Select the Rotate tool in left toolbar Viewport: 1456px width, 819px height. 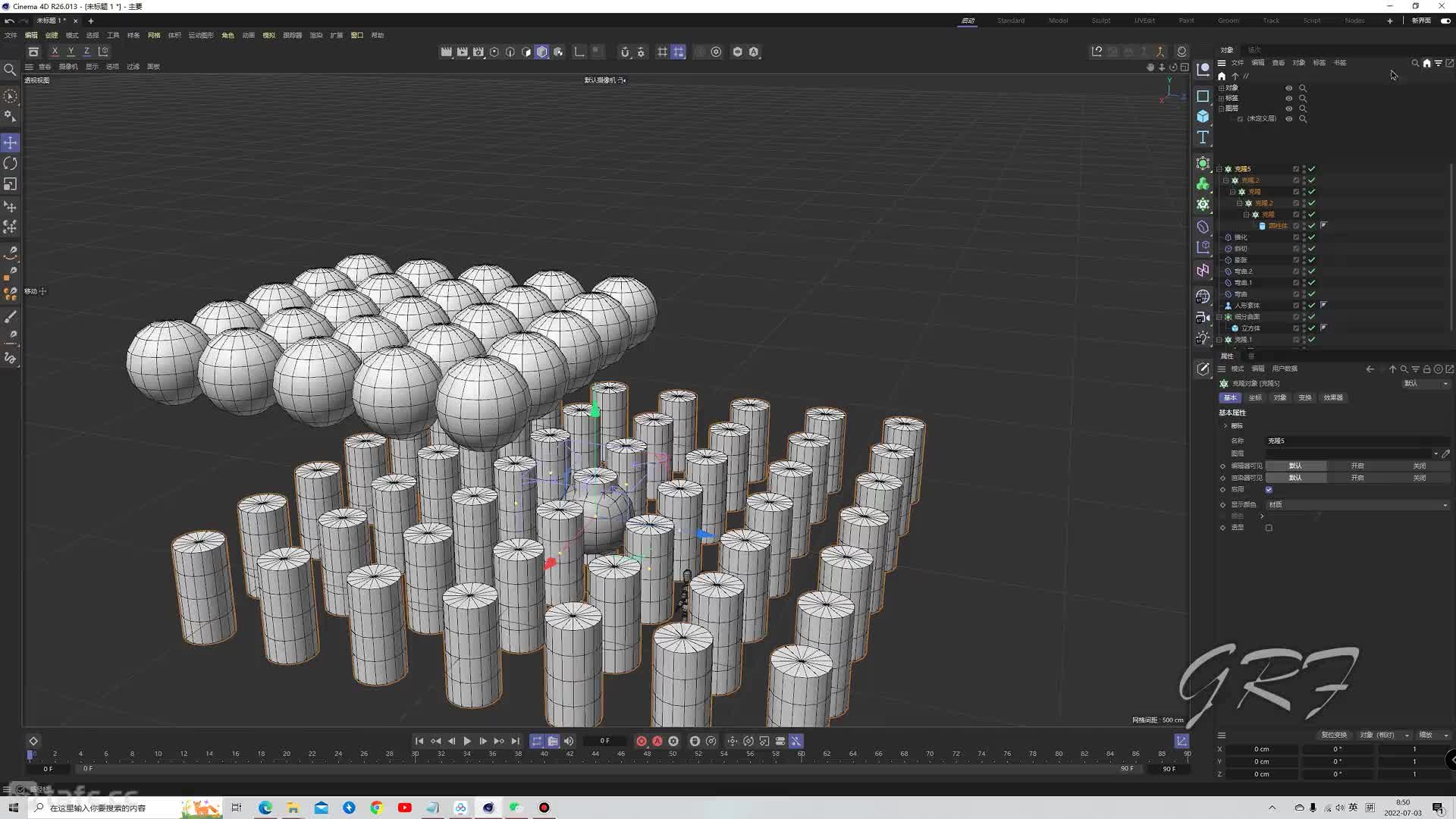coord(10,164)
